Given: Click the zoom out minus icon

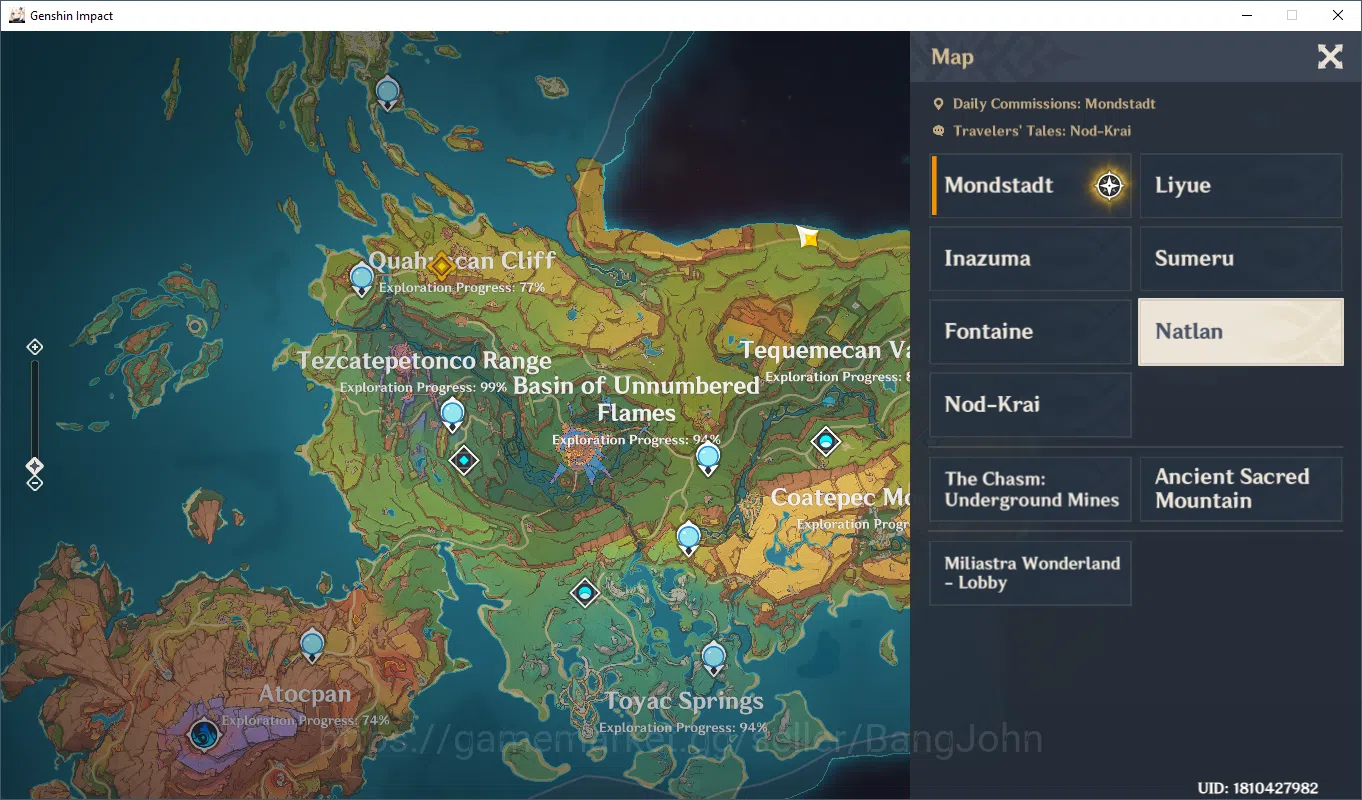Looking at the screenshot, I should point(35,484).
